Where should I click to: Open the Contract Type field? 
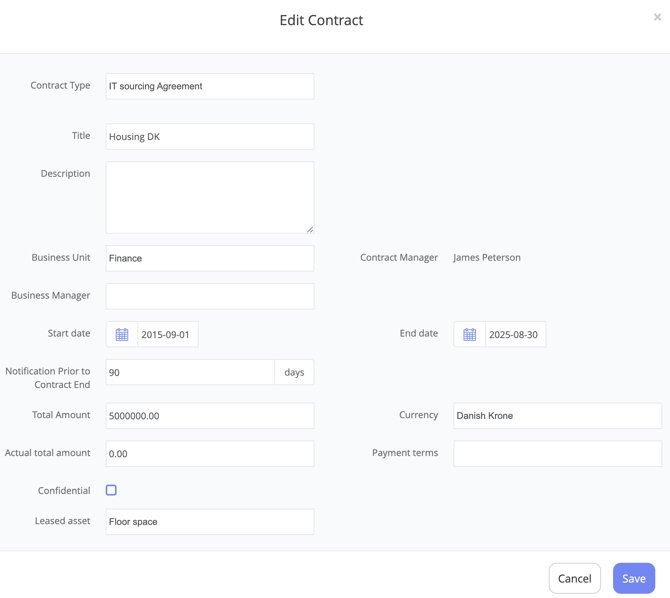[x=210, y=86]
